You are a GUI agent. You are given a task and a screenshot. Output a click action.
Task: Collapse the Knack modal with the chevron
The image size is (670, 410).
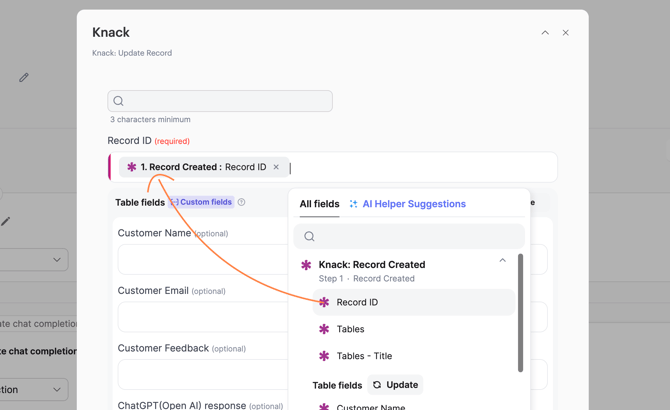[x=545, y=33]
